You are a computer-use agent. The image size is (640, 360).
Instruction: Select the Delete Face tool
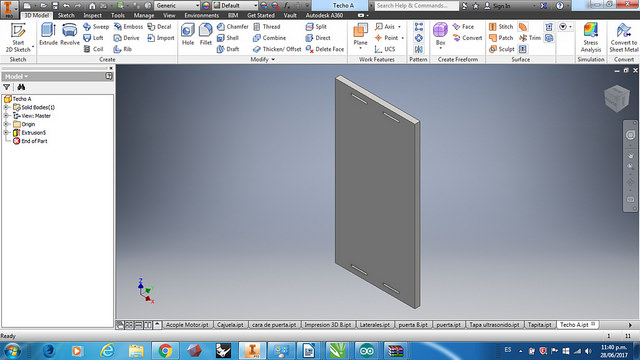[x=325, y=49]
